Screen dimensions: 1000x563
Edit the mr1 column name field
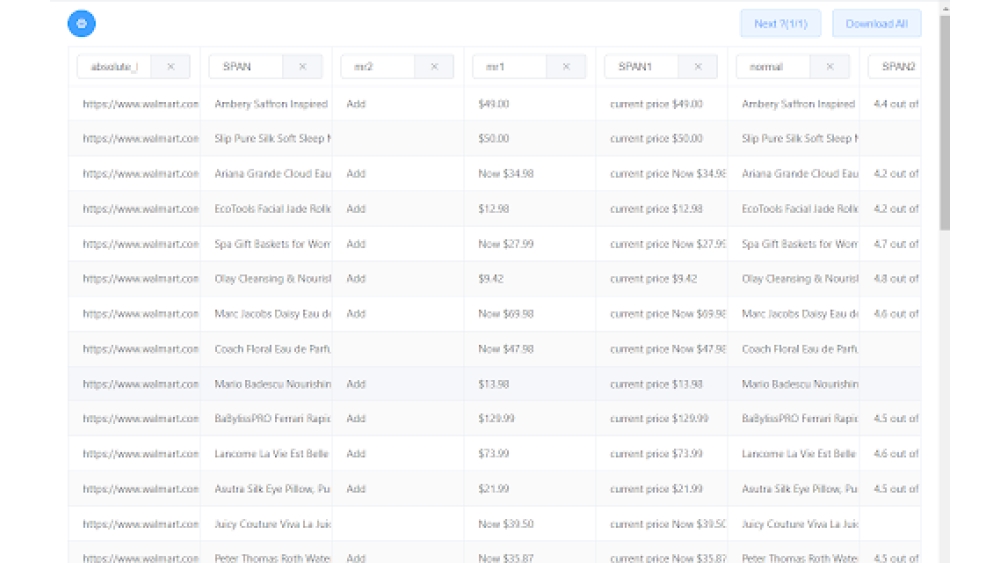point(510,66)
